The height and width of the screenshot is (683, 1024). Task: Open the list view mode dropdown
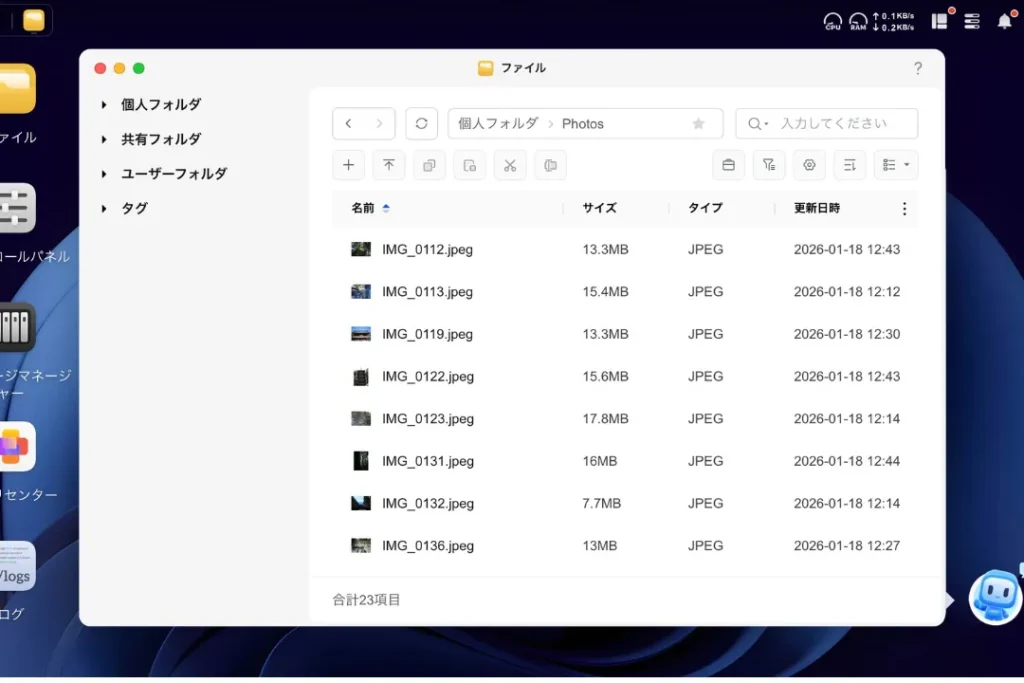[x=896, y=165]
